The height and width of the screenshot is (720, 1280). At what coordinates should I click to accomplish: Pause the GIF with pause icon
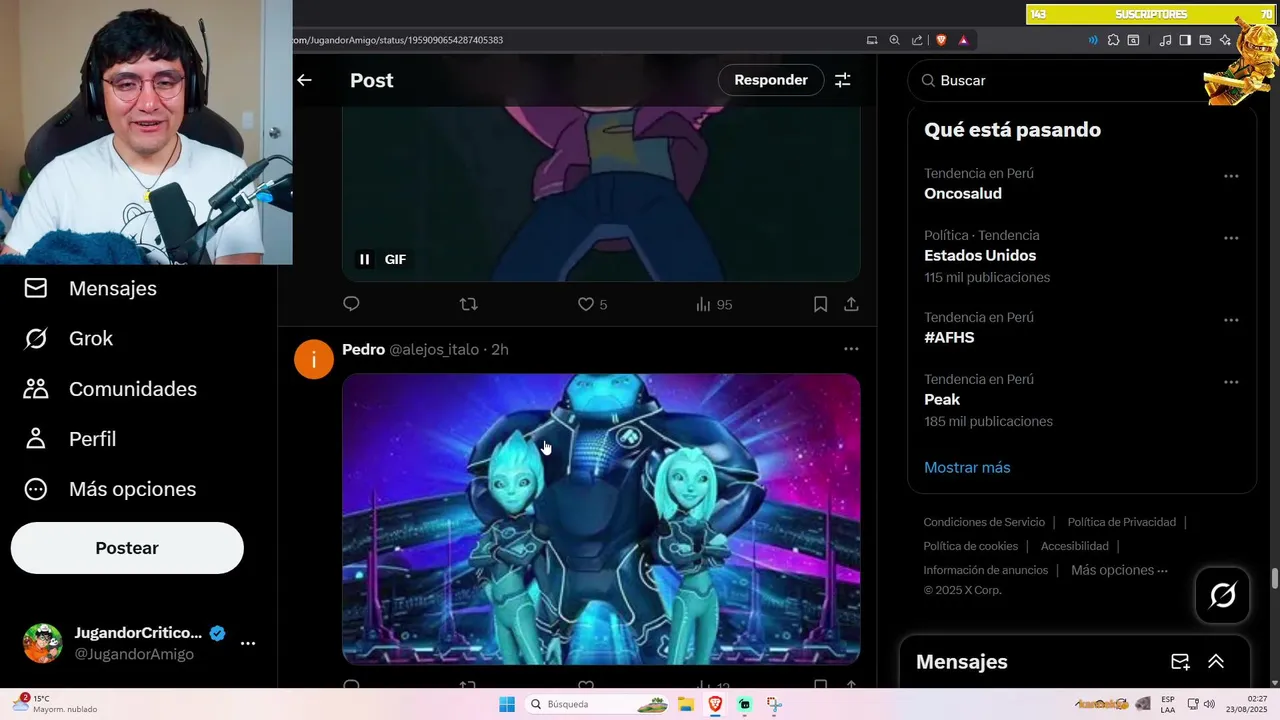click(365, 259)
